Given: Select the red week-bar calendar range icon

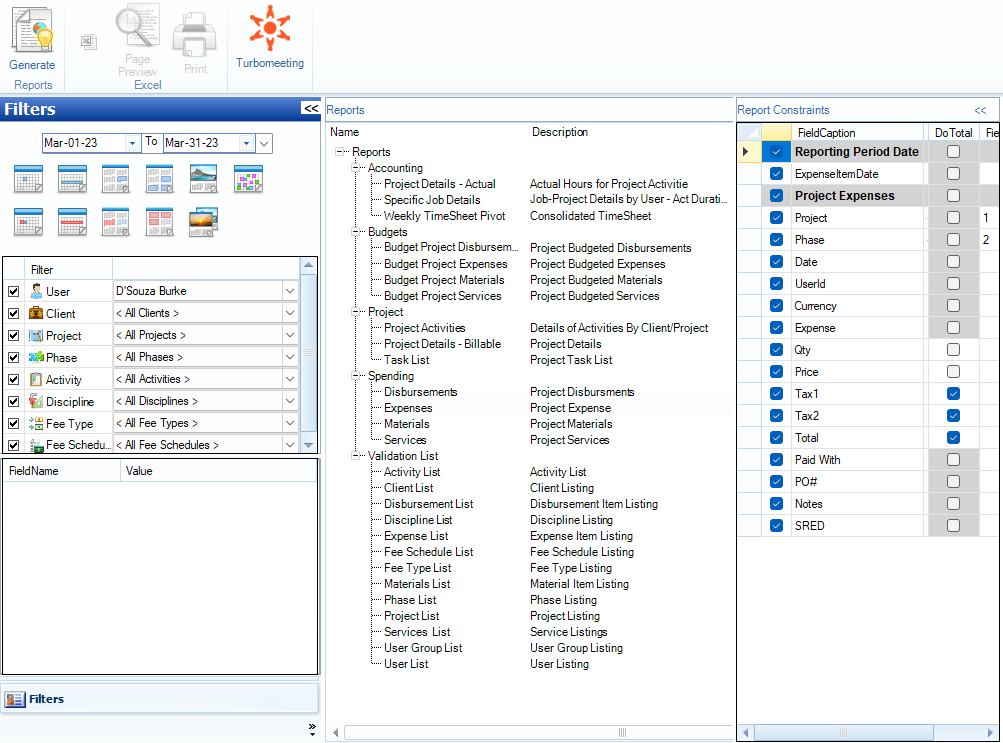Looking at the screenshot, I should 72,223.
